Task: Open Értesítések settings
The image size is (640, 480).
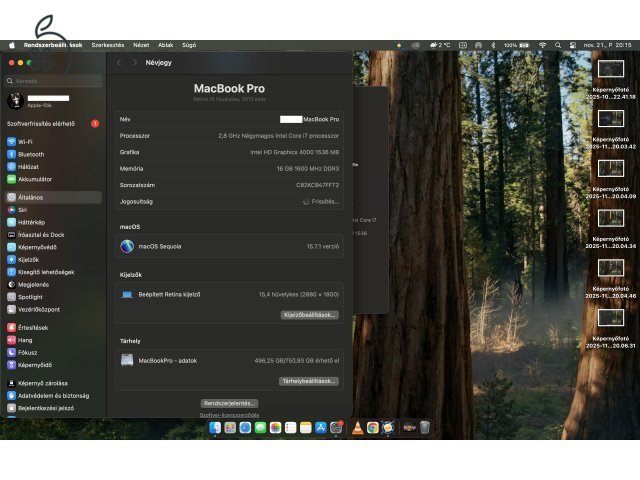Action: pyautogui.click(x=27, y=328)
